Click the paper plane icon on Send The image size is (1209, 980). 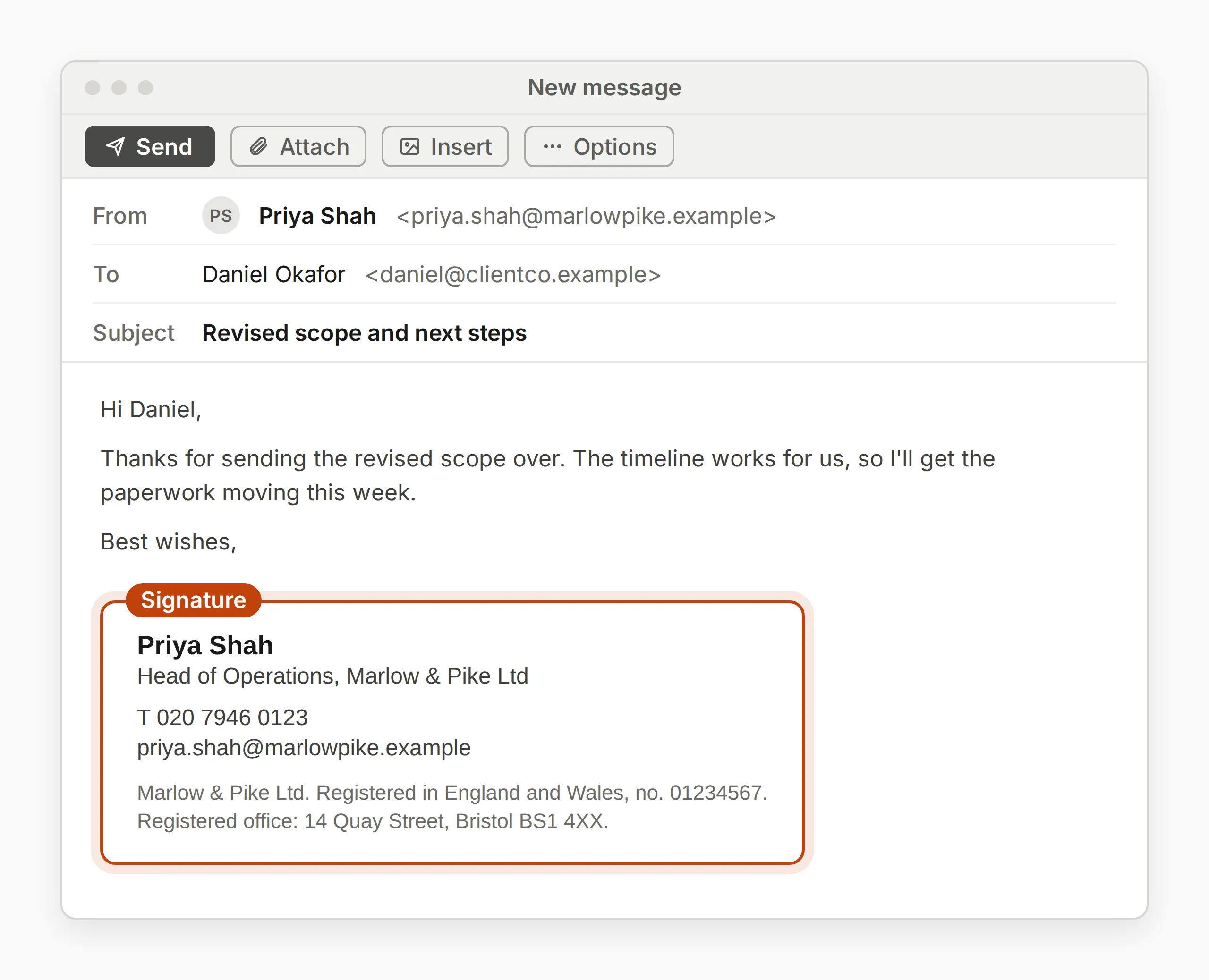tap(115, 146)
